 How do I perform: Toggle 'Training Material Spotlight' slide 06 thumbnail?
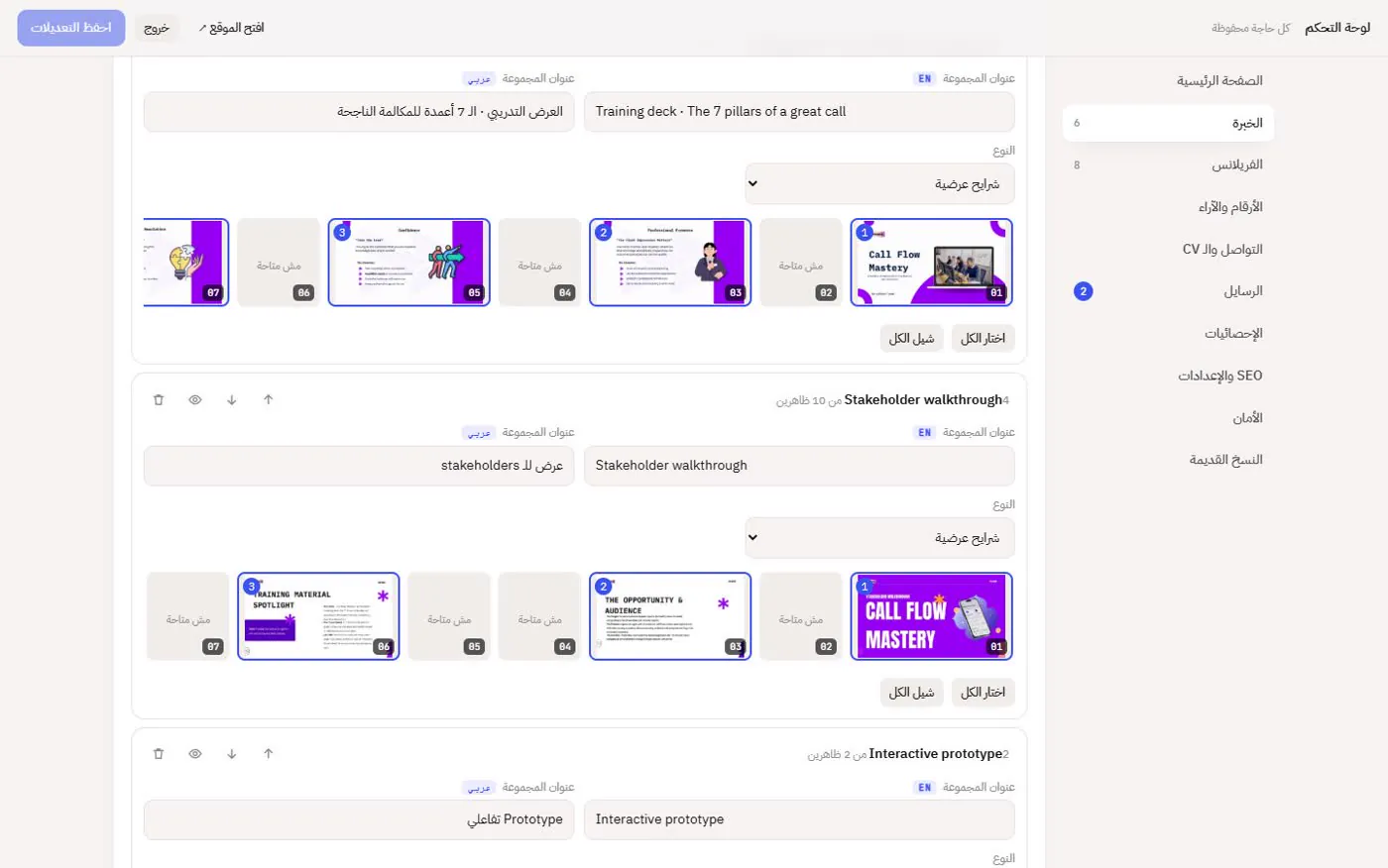(x=318, y=616)
